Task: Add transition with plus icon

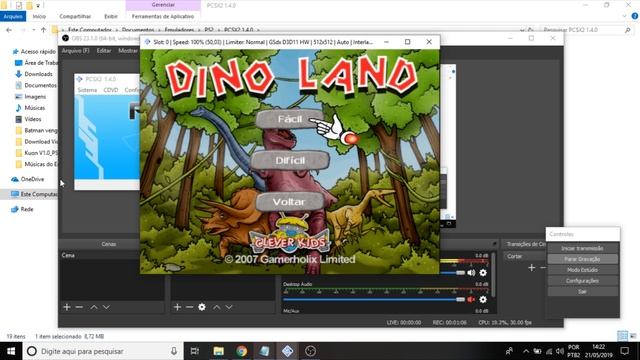Action: click(x=531, y=268)
